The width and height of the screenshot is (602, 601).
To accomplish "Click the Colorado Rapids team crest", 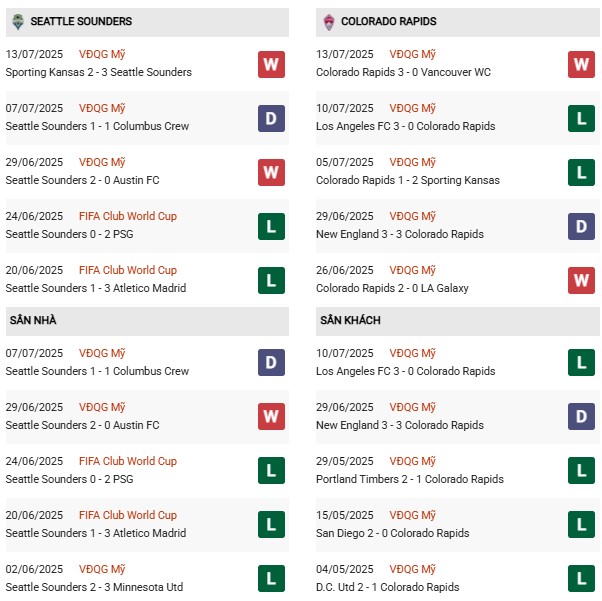I will (x=328, y=21).
